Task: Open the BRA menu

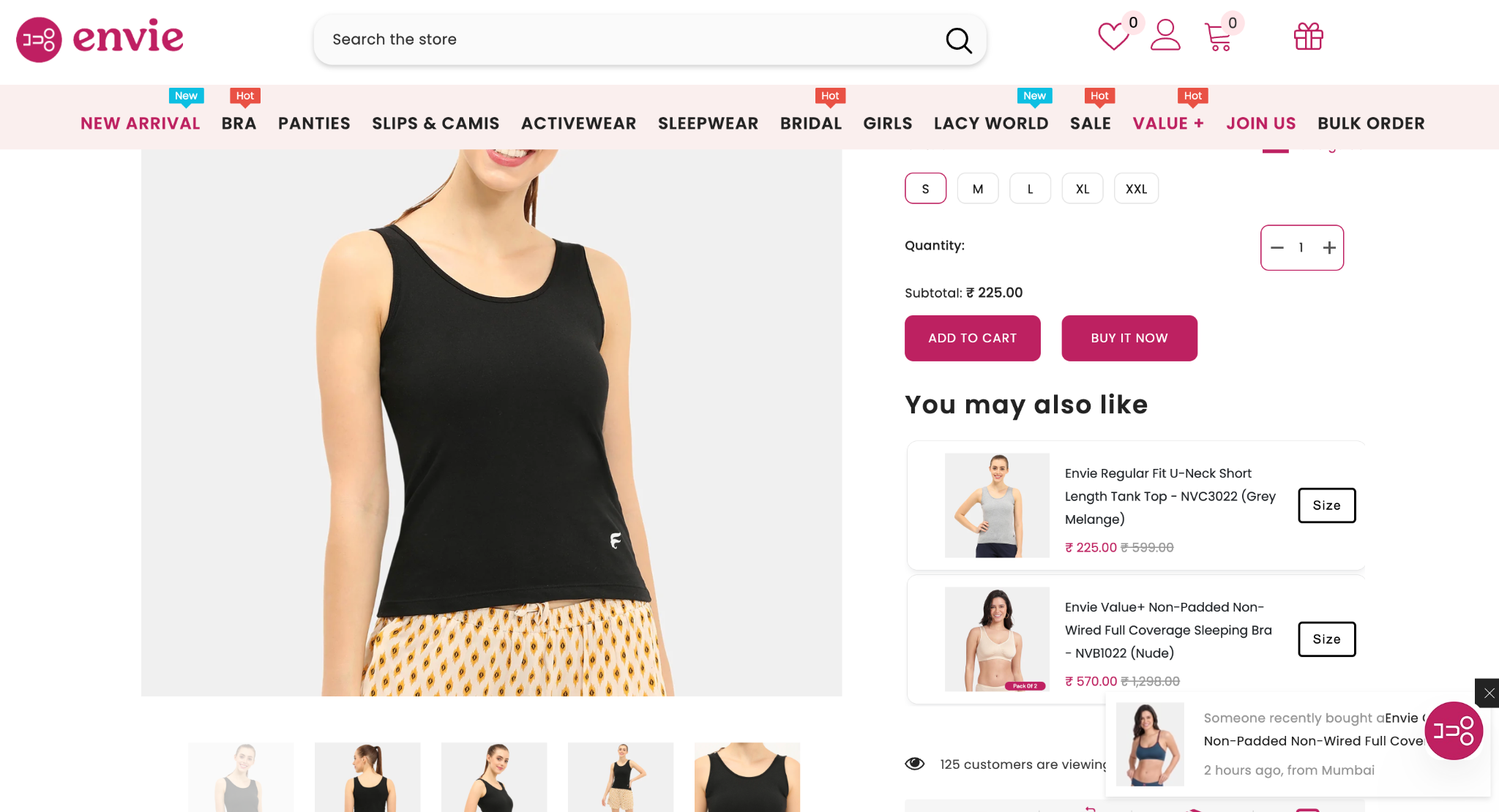Action: [239, 124]
